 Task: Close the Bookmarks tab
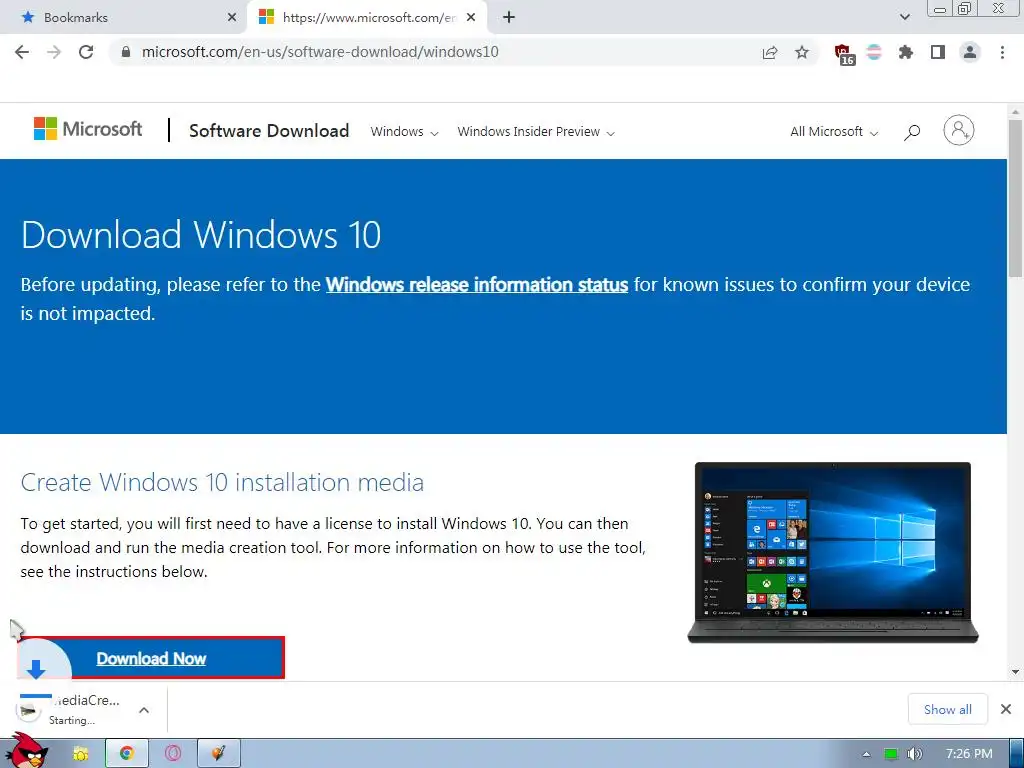click(x=232, y=18)
